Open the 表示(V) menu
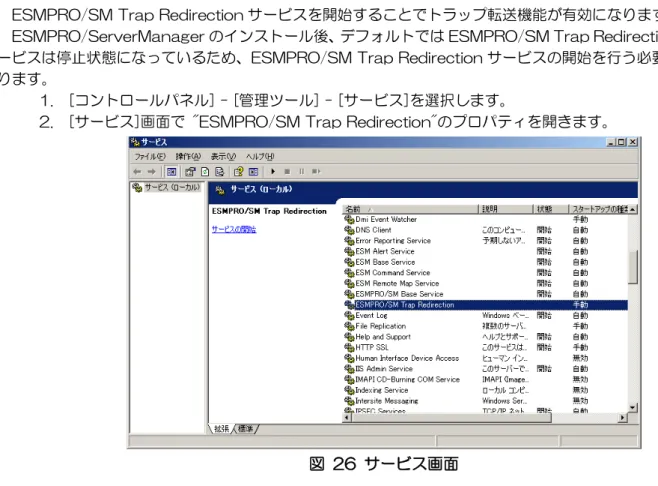Image resolution: width=658 pixels, height=486 pixels. tap(223, 157)
